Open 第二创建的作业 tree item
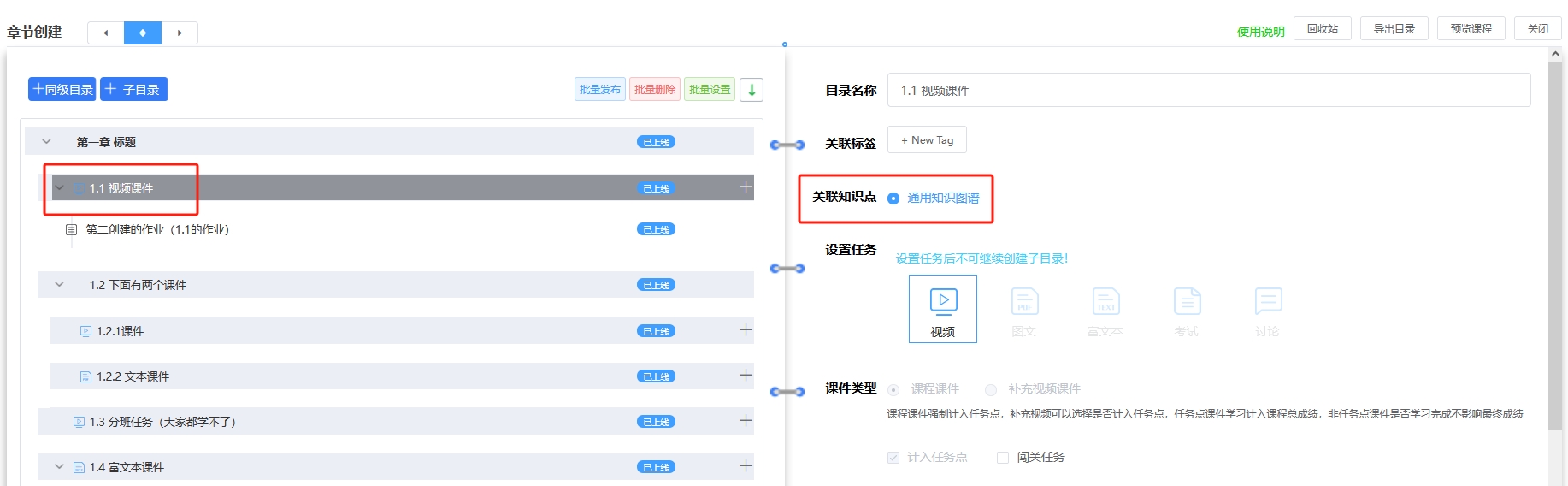 click(x=156, y=229)
